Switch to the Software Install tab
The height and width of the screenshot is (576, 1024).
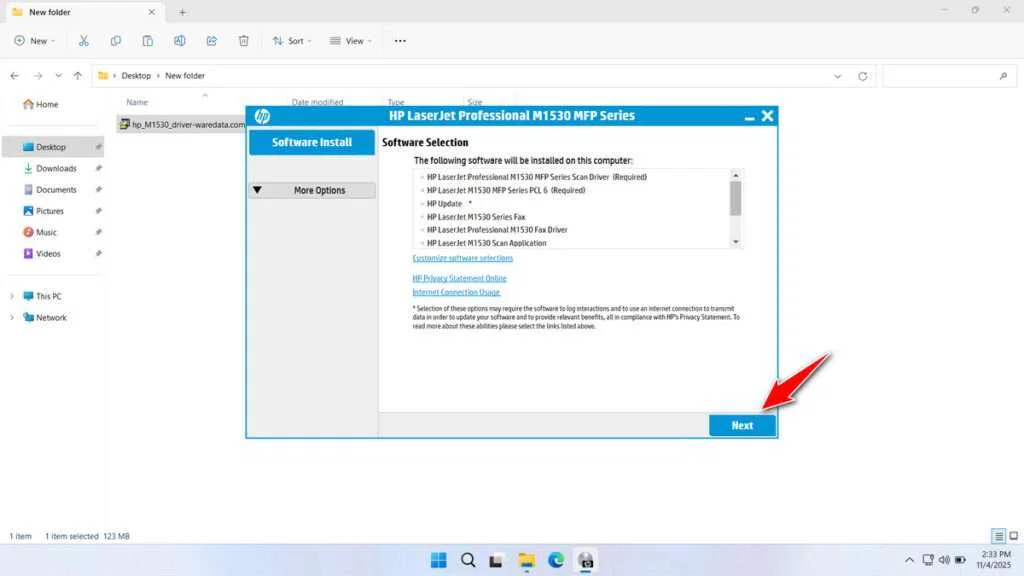pos(311,142)
